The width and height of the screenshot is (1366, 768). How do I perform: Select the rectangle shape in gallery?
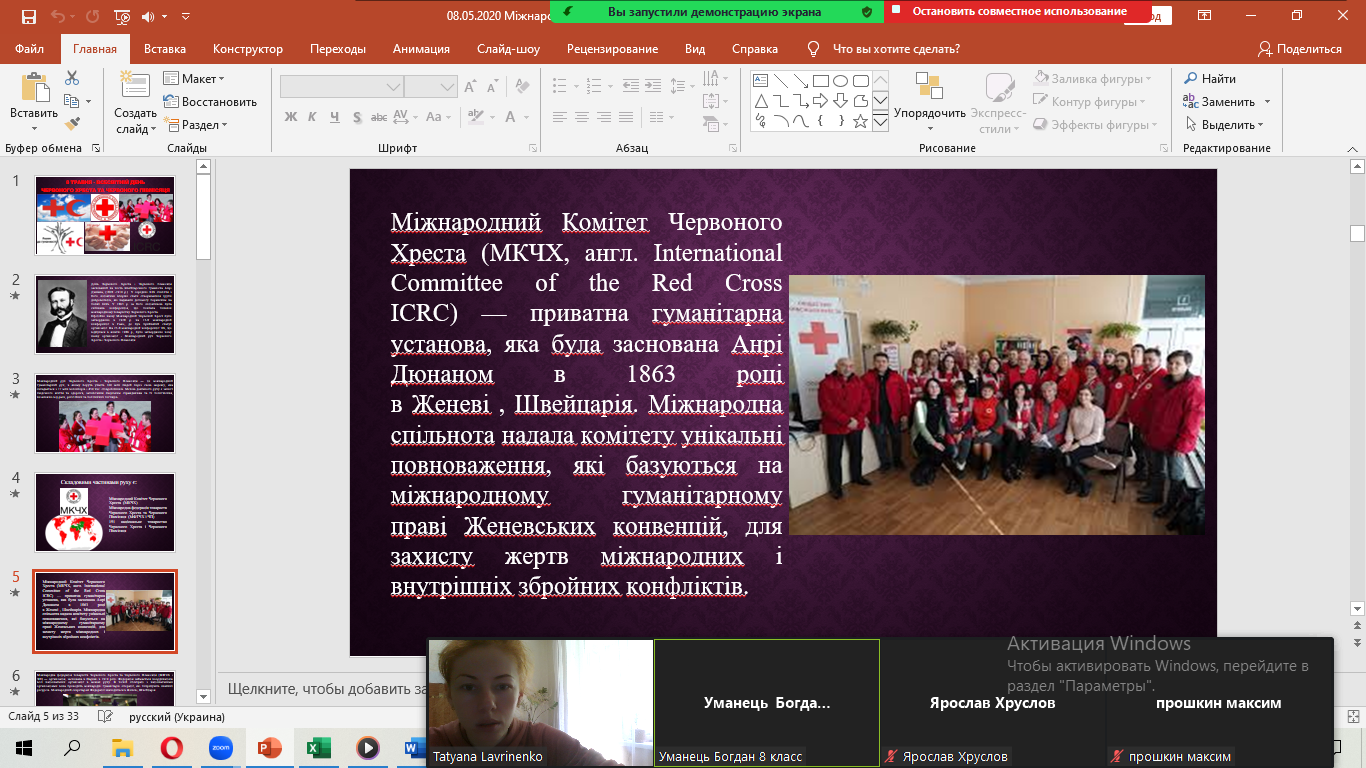[x=821, y=81]
